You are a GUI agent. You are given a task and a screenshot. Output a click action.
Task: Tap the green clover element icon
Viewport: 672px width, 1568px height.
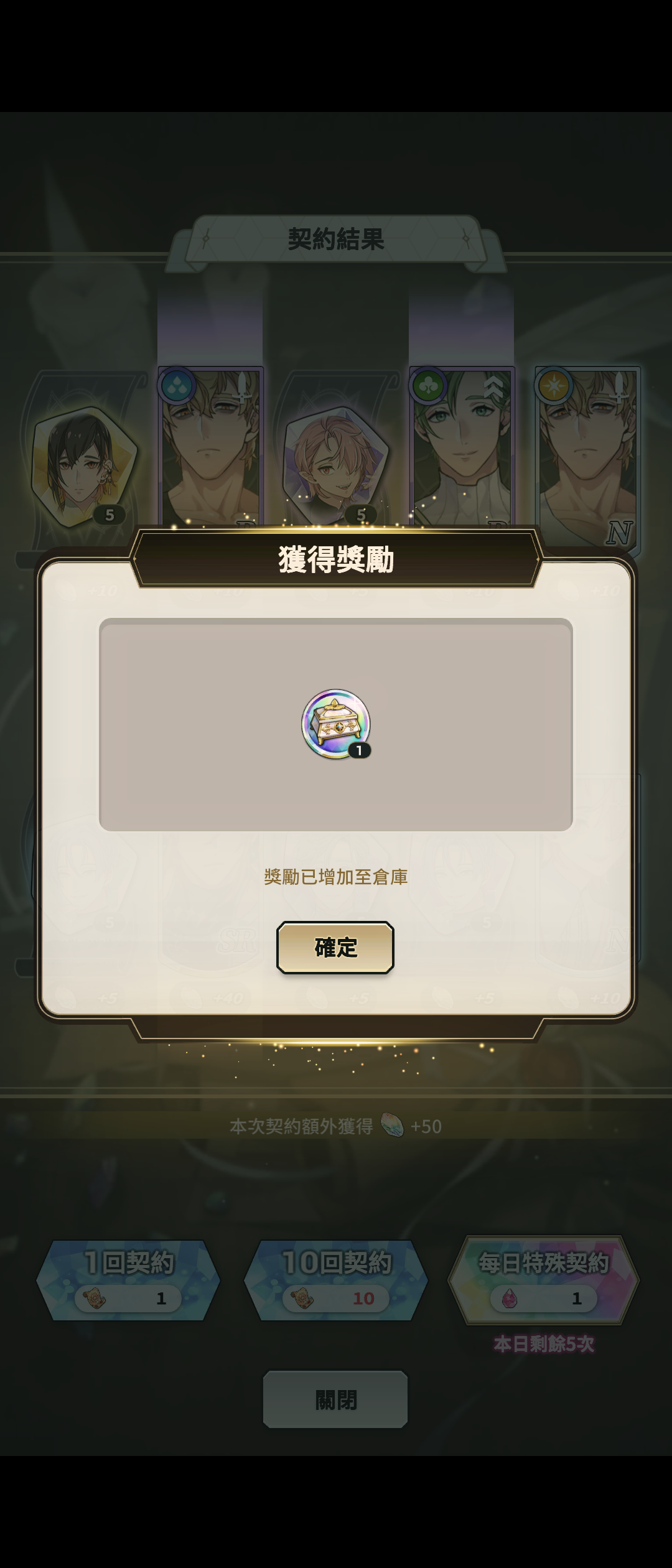(428, 386)
